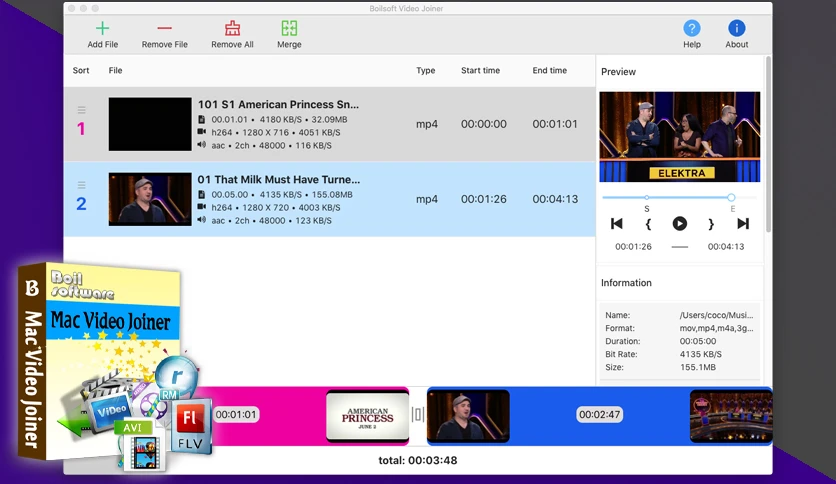Viewport: 836px width, 484px height.
Task: Click the total: 00:03:48 label
Action: 417,461
